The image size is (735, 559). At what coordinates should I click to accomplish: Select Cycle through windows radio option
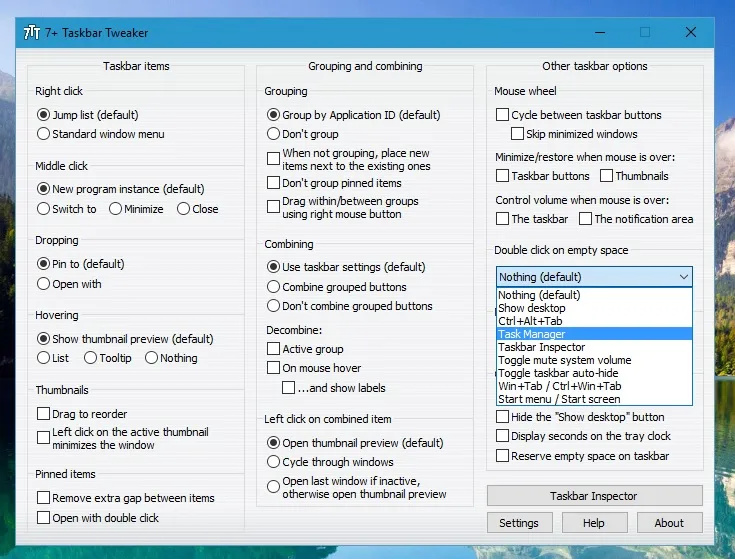pyautogui.click(x=274, y=462)
